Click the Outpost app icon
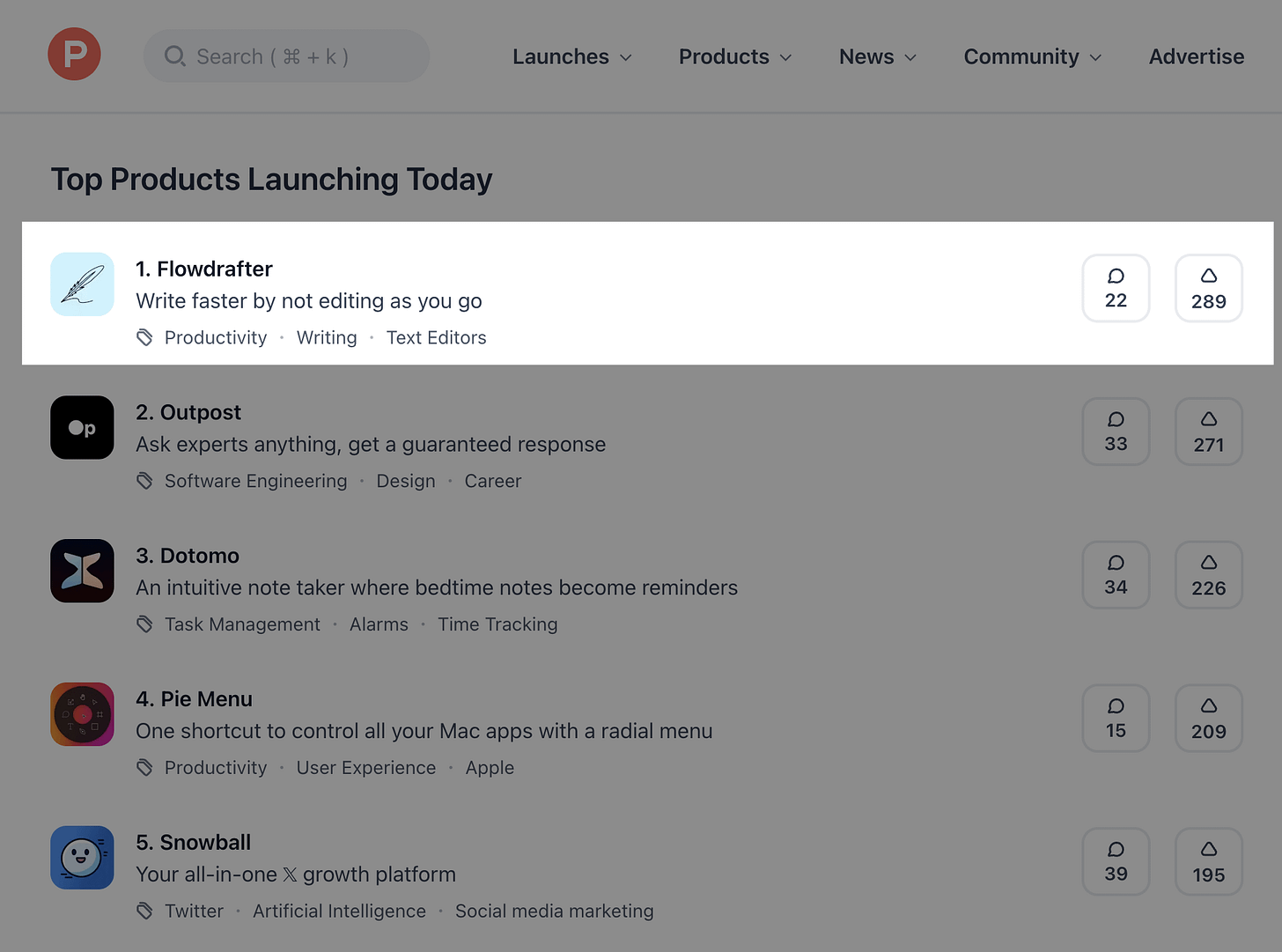The width and height of the screenshot is (1282, 952). pos(82,427)
